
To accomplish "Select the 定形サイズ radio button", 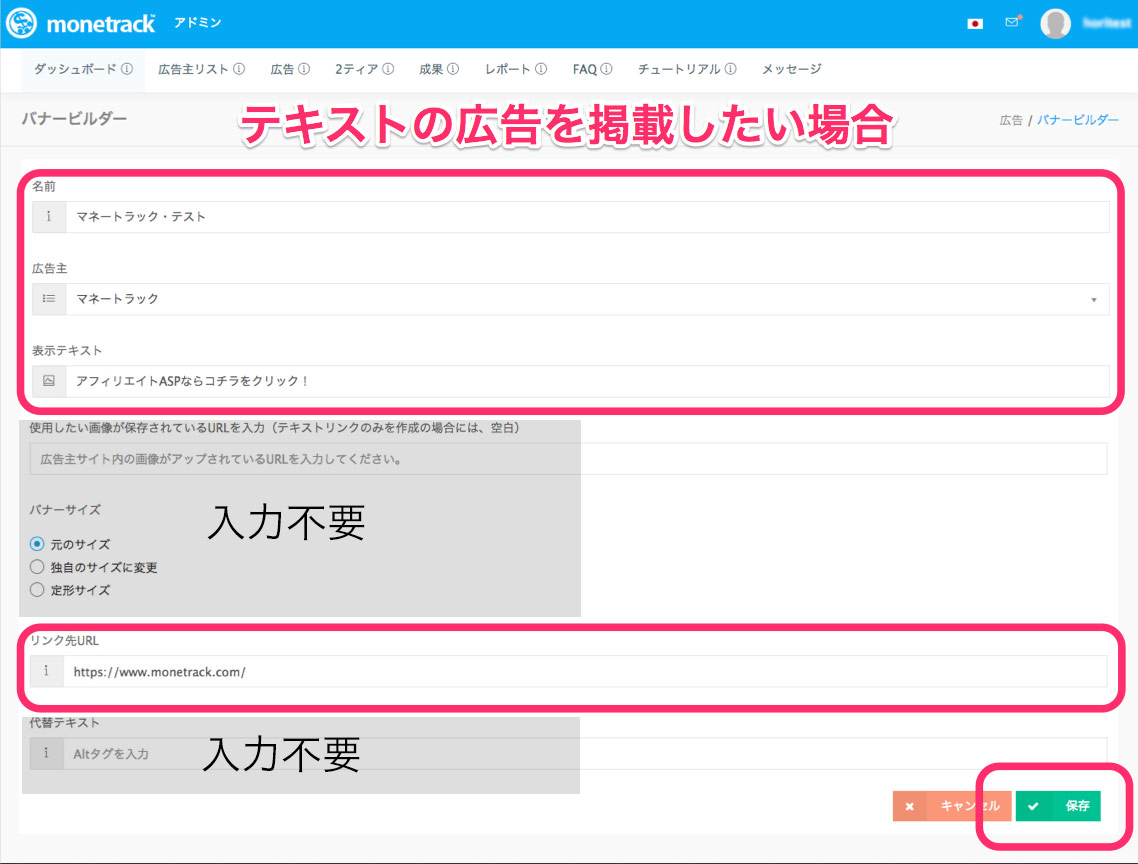I will pos(37,590).
